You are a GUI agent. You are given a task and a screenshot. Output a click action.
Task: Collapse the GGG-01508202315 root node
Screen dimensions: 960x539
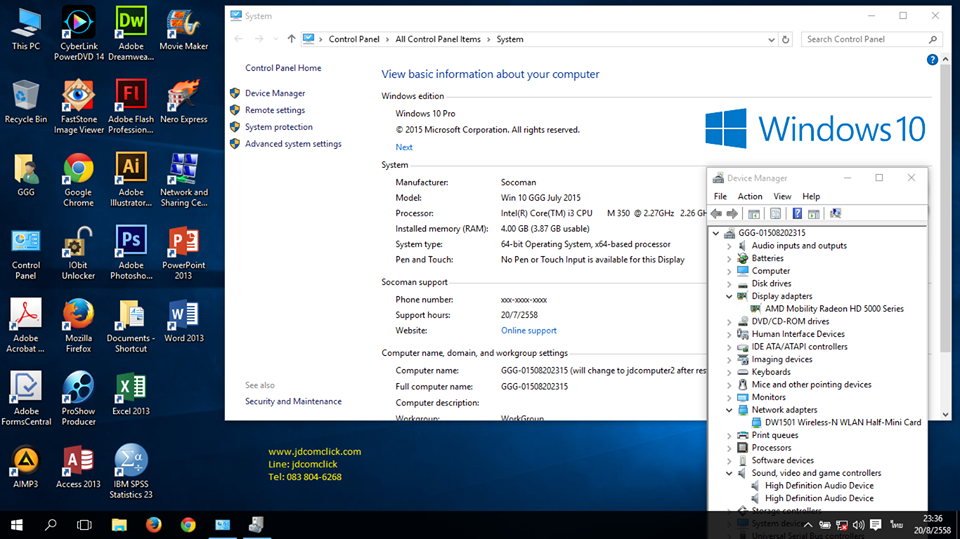(716, 233)
